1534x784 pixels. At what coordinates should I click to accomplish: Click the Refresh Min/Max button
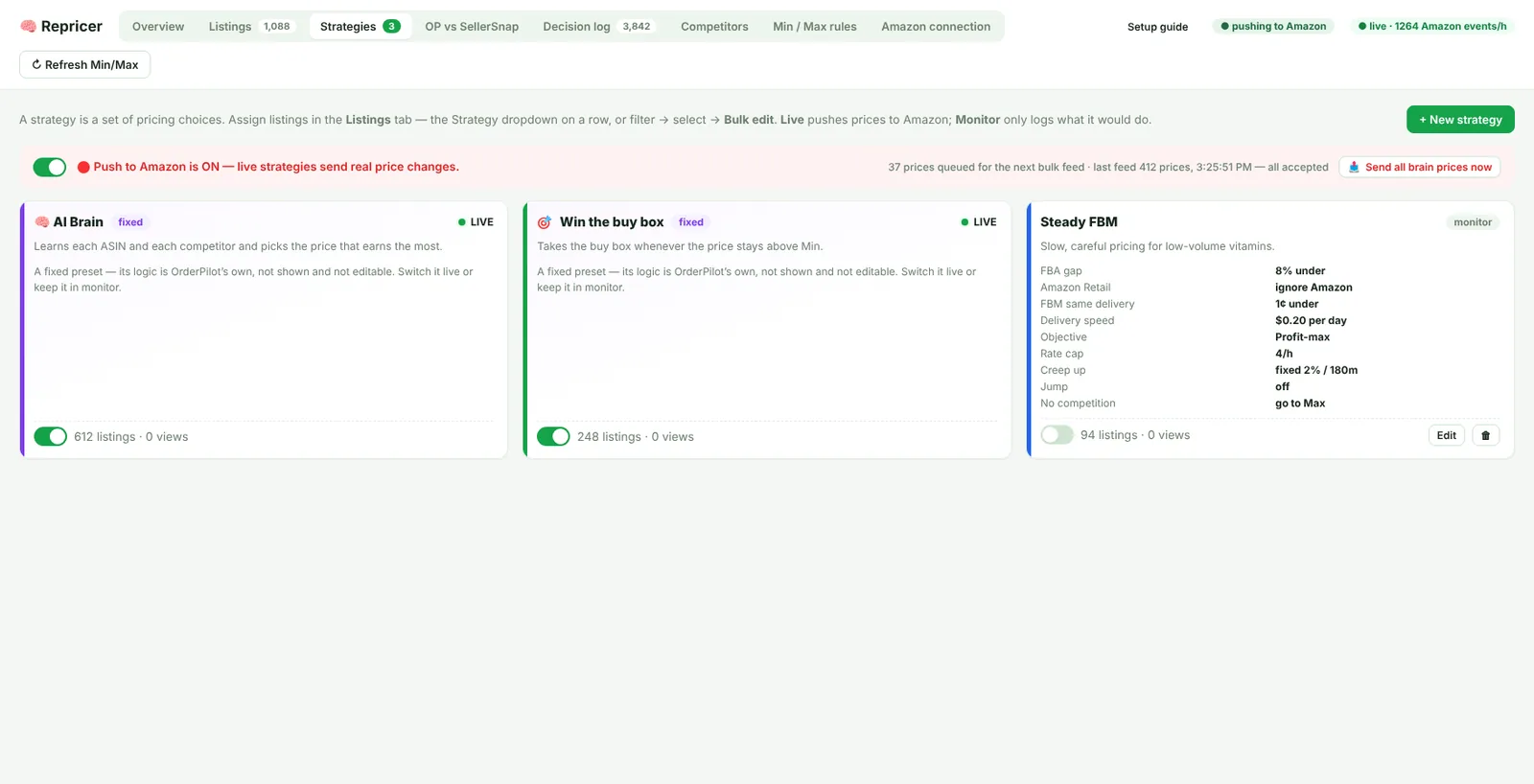(x=84, y=64)
